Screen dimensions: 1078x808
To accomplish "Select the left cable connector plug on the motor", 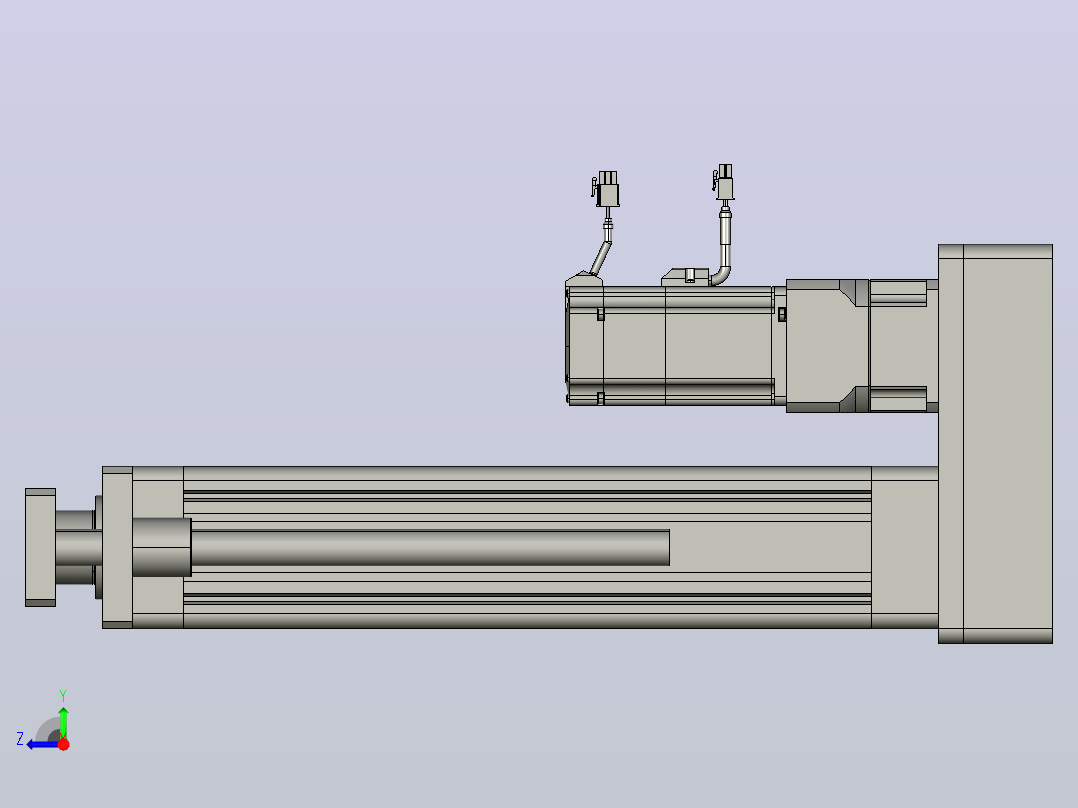I will 606,189.
